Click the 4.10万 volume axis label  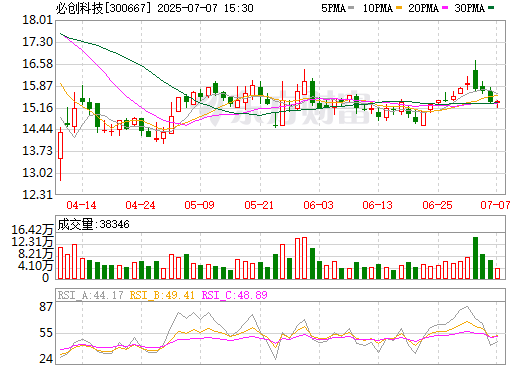tap(35, 266)
